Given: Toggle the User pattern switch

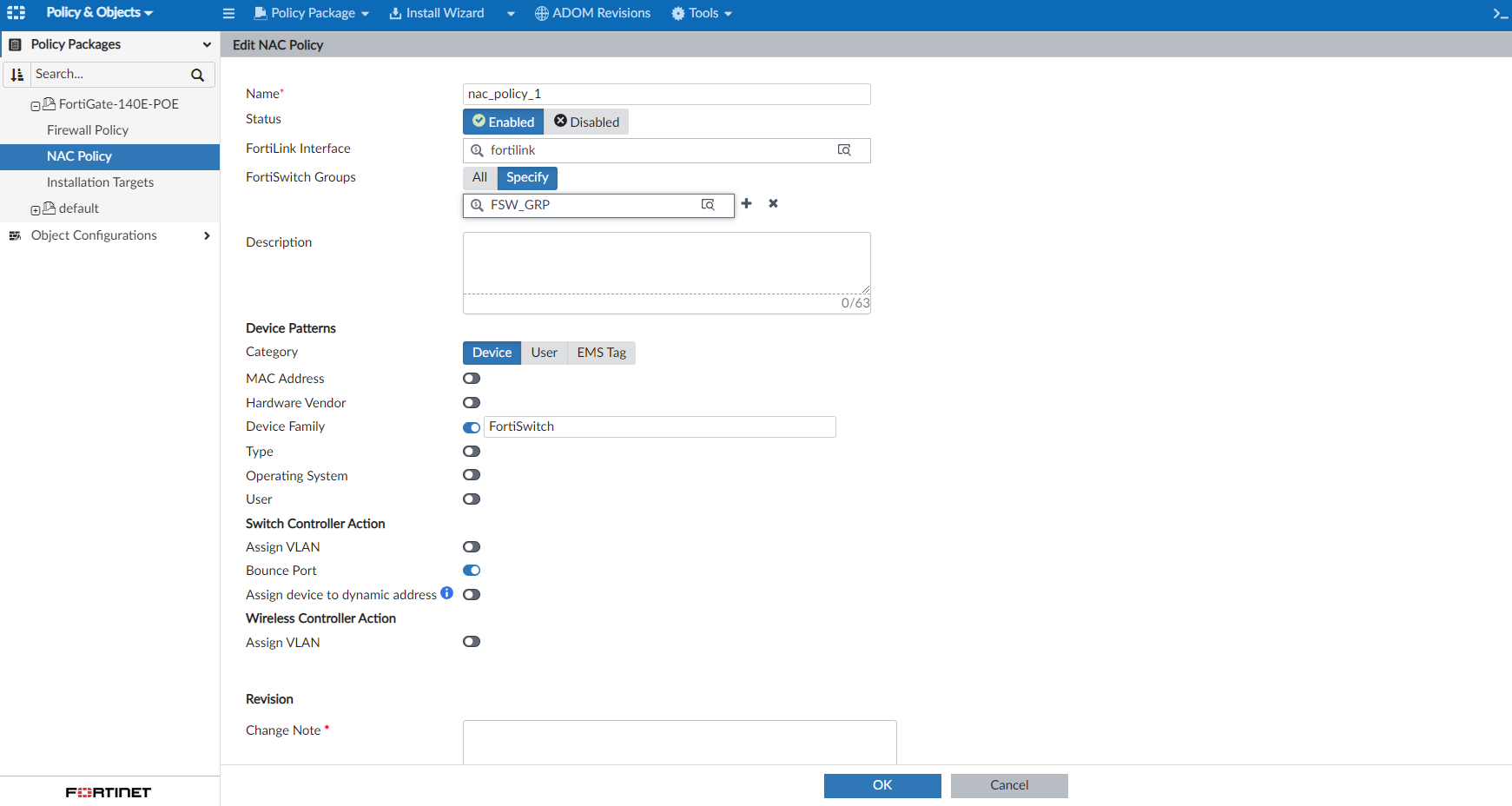Looking at the screenshot, I should (472, 499).
